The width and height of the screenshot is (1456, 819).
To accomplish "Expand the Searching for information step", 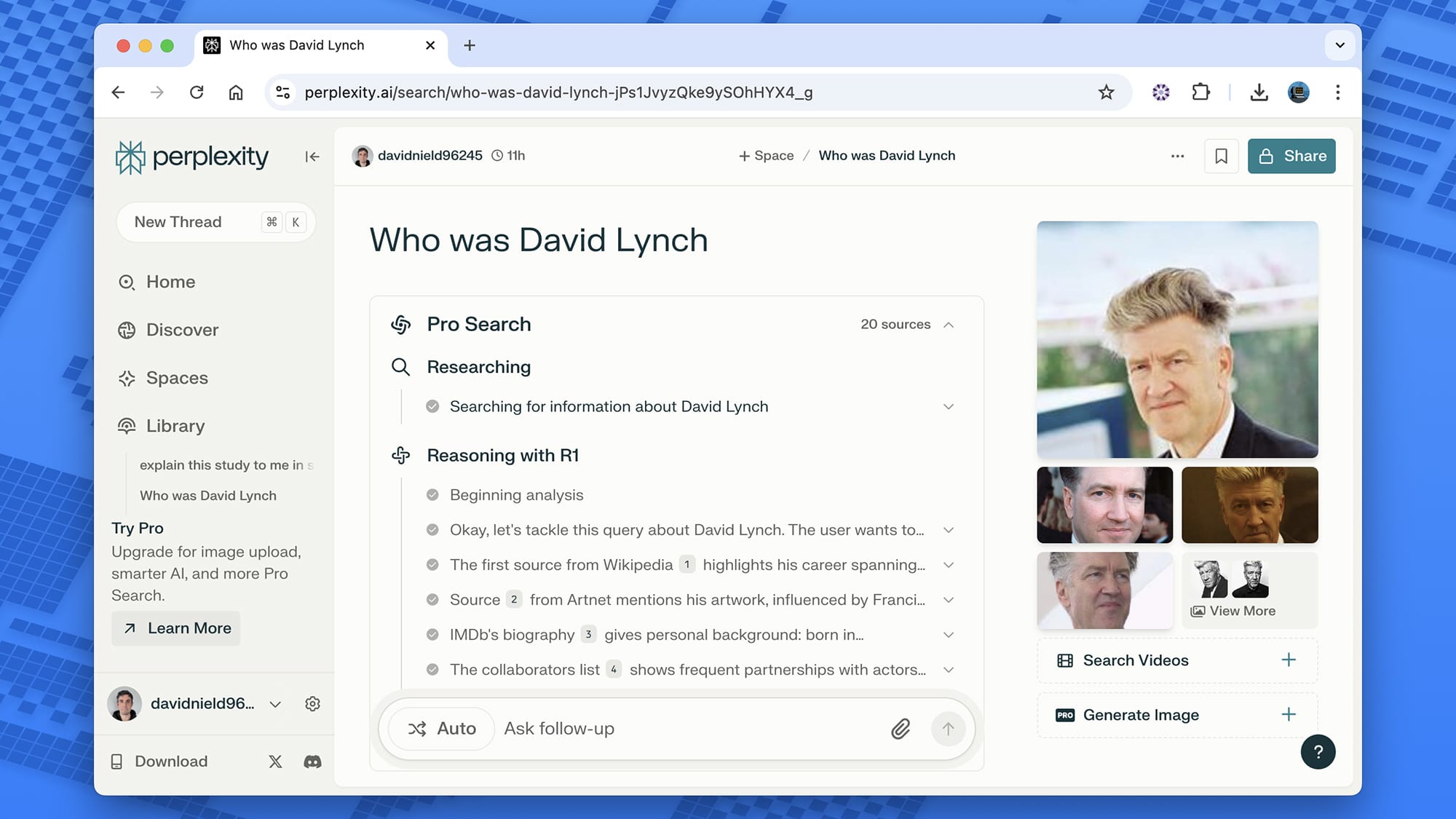I will (948, 407).
